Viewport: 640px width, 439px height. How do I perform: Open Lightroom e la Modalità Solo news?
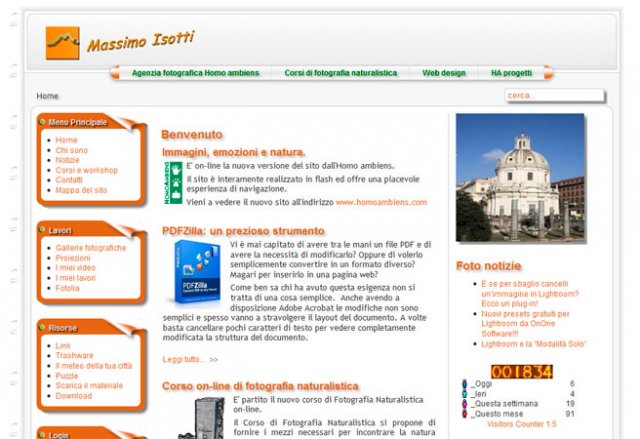tap(533, 344)
